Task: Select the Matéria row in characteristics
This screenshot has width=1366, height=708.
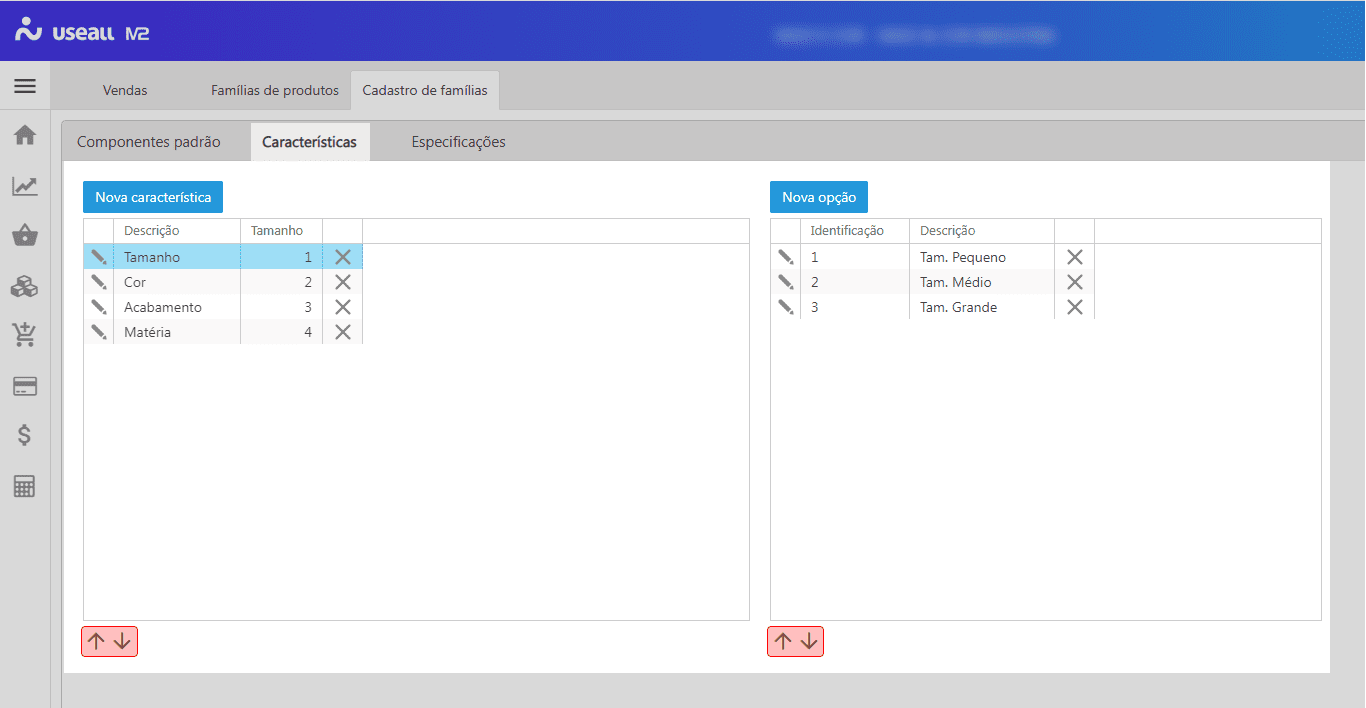Action: click(175, 332)
